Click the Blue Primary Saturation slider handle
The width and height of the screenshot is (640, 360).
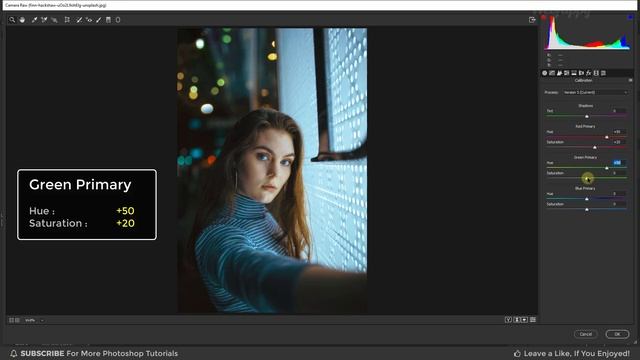point(587,209)
